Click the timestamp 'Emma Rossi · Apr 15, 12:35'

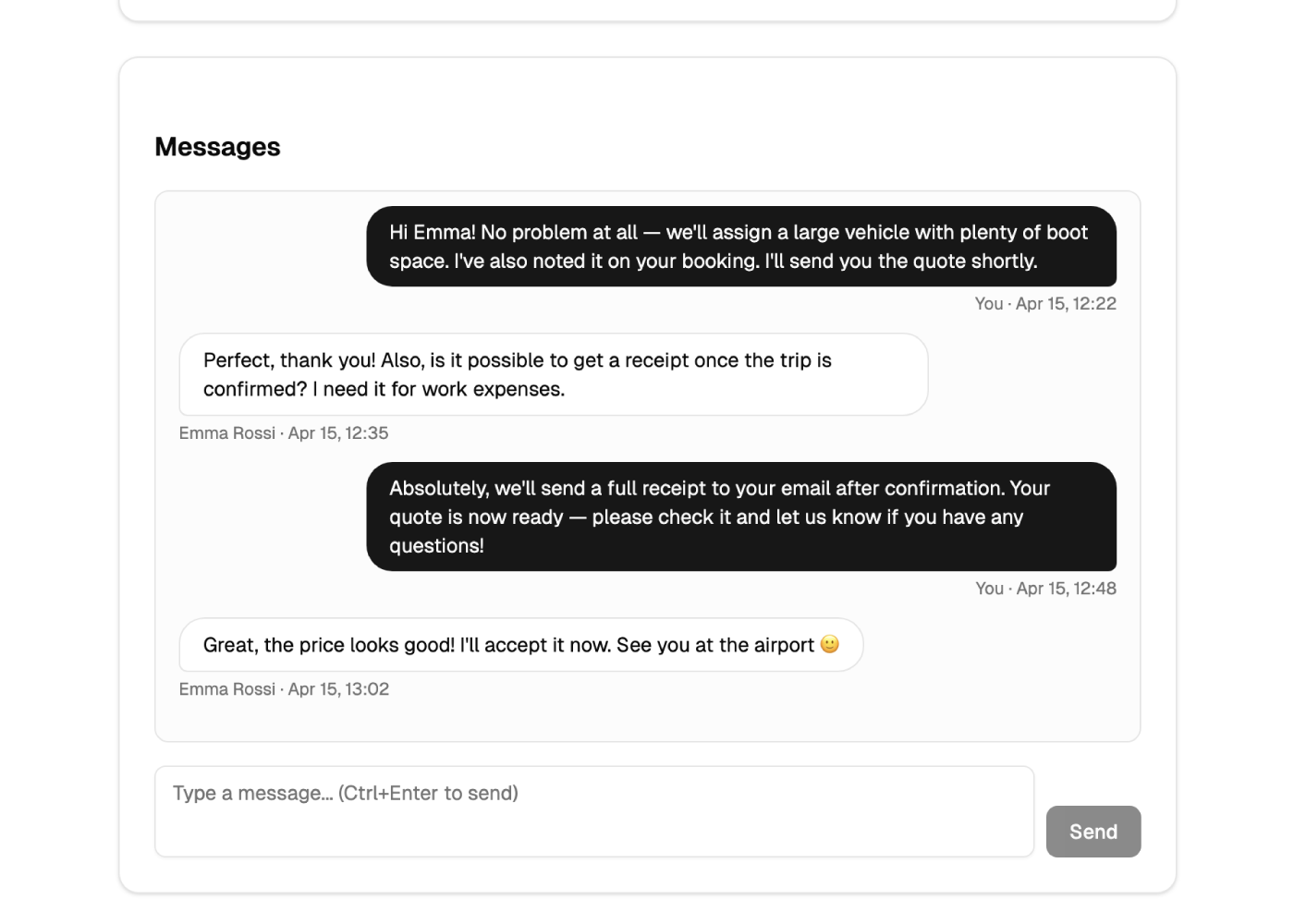coord(284,432)
